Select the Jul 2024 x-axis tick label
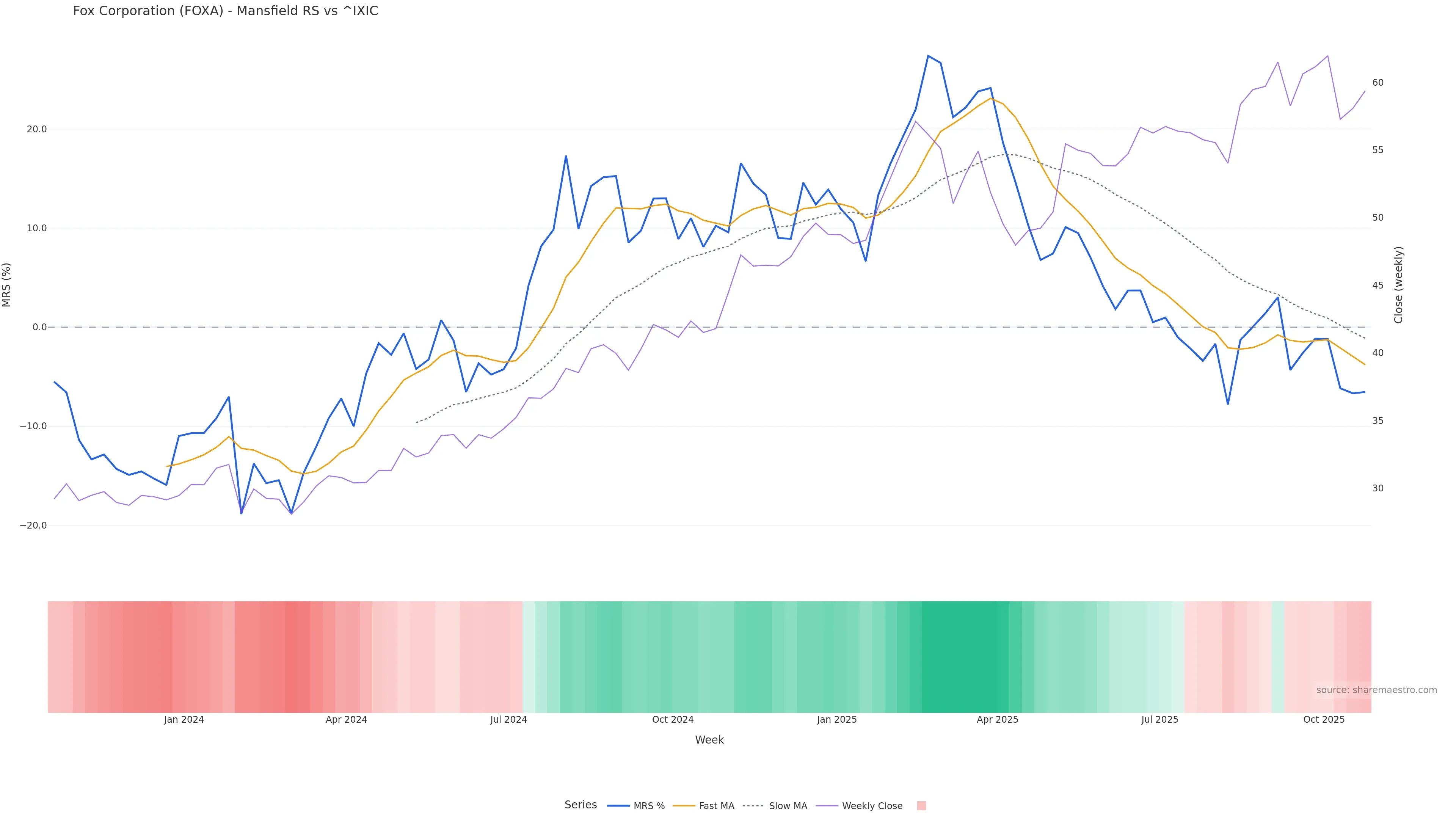The height and width of the screenshot is (819, 1456). [508, 720]
